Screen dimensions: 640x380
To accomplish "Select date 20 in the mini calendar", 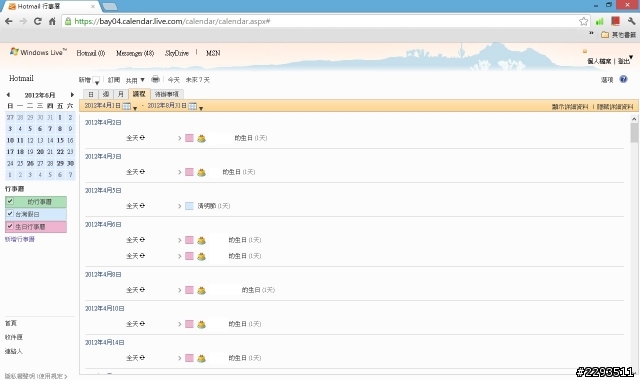I will (40, 152).
